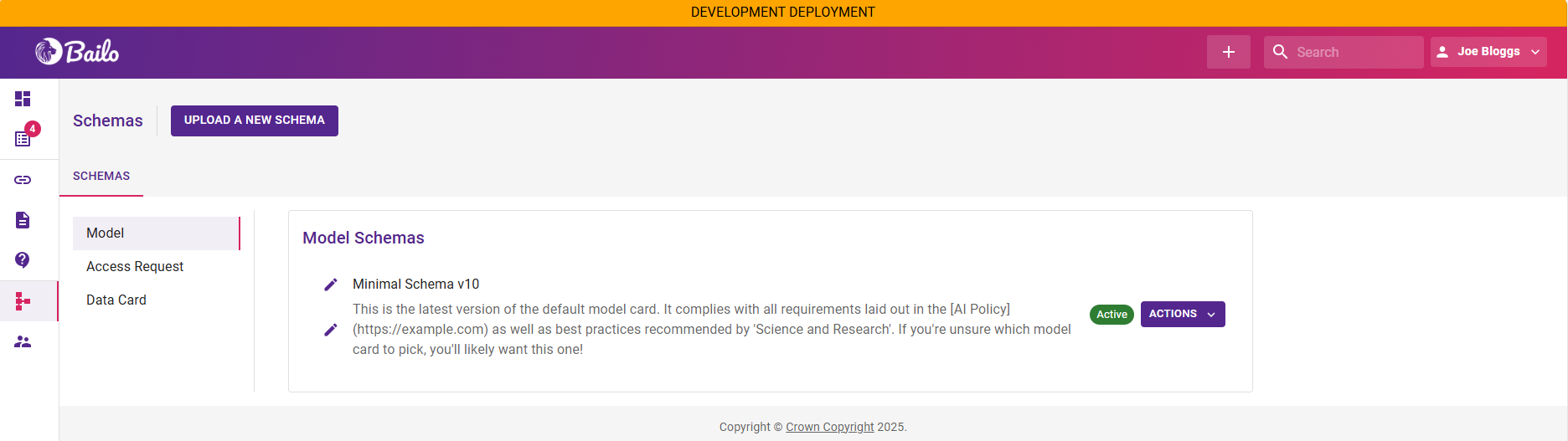Edit the Minimal Schema v10 name
1568x441 pixels.
[x=331, y=285]
